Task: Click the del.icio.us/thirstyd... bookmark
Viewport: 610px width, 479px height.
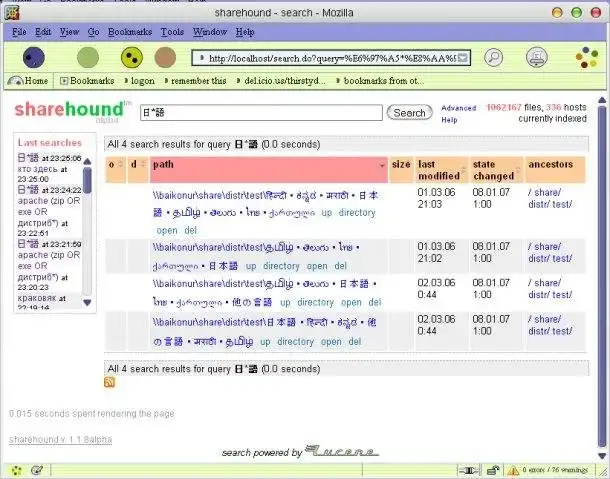Action: [281, 81]
